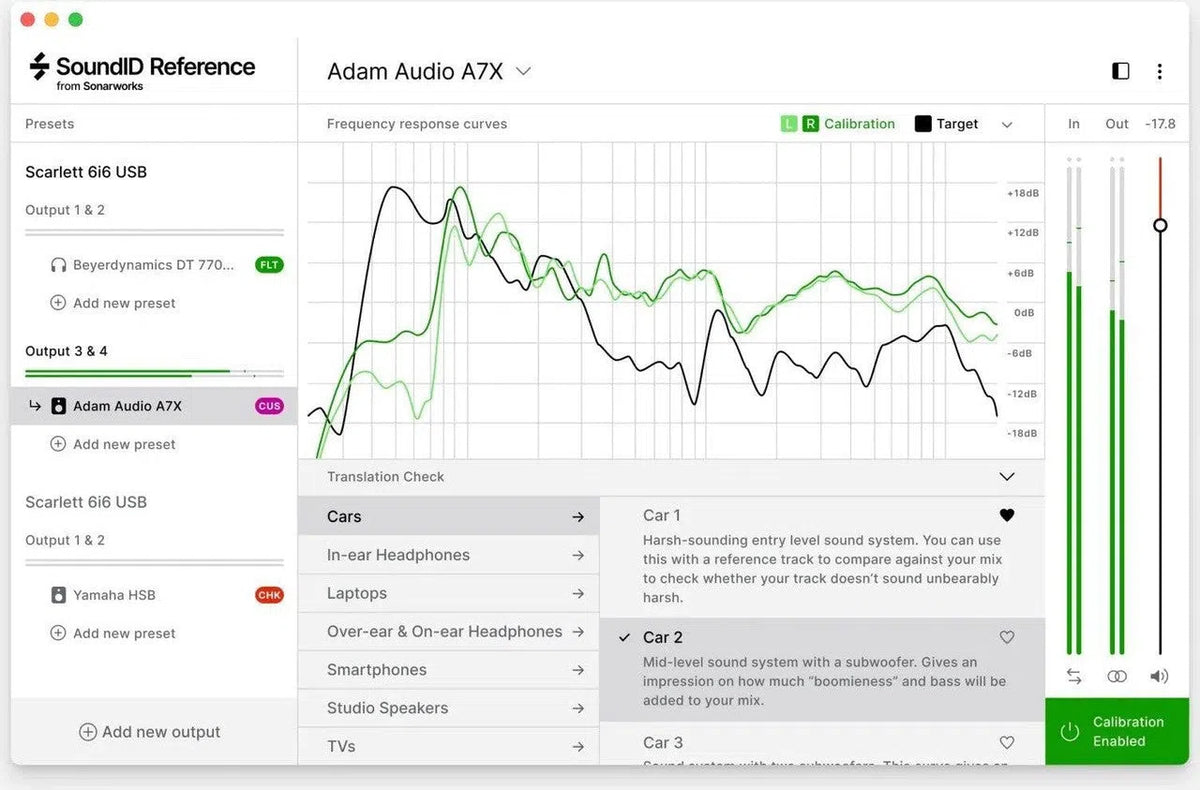Click the speaker icon beside Adam Audio A7X

[x=58, y=405]
